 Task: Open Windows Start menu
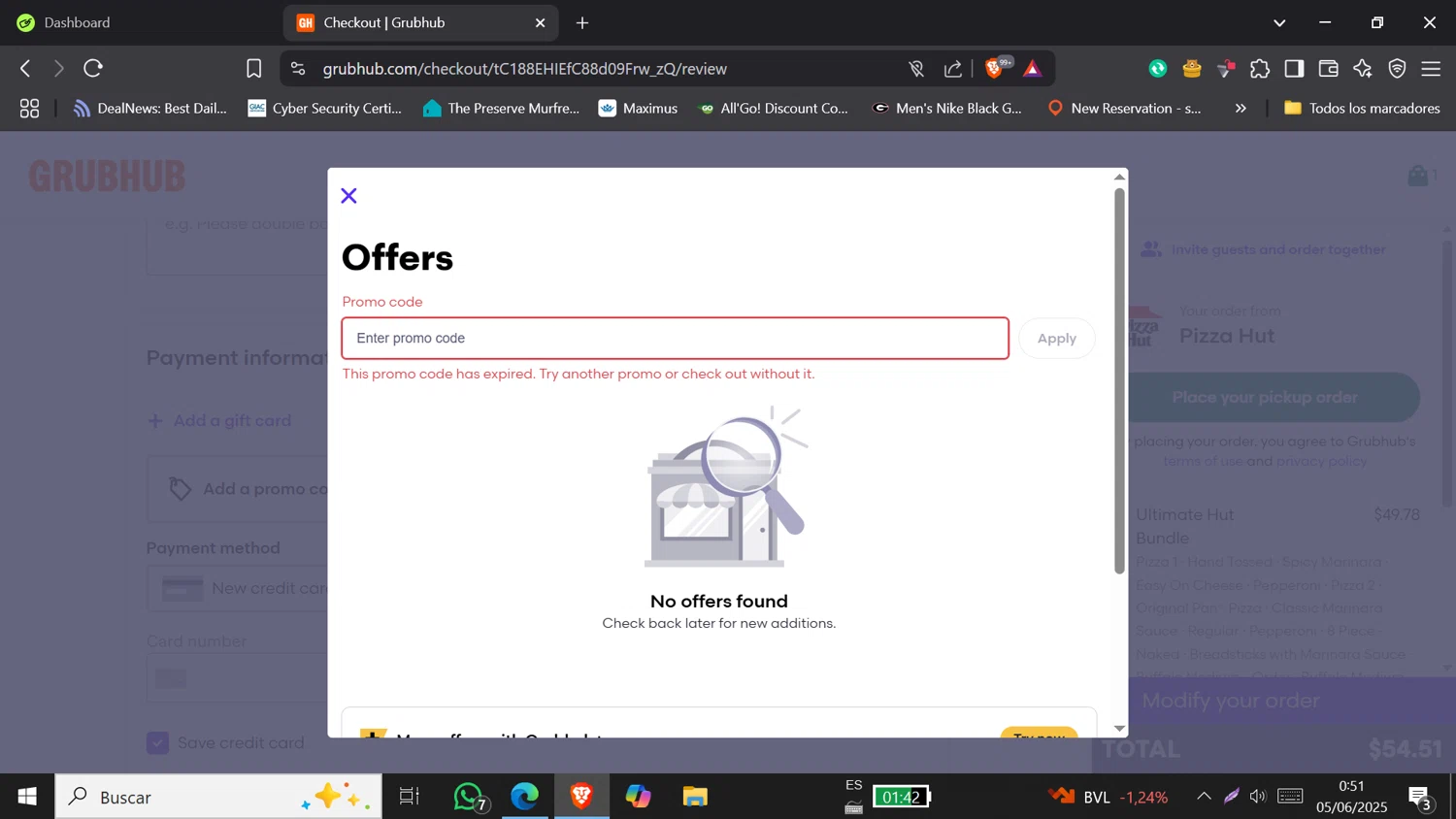27,797
